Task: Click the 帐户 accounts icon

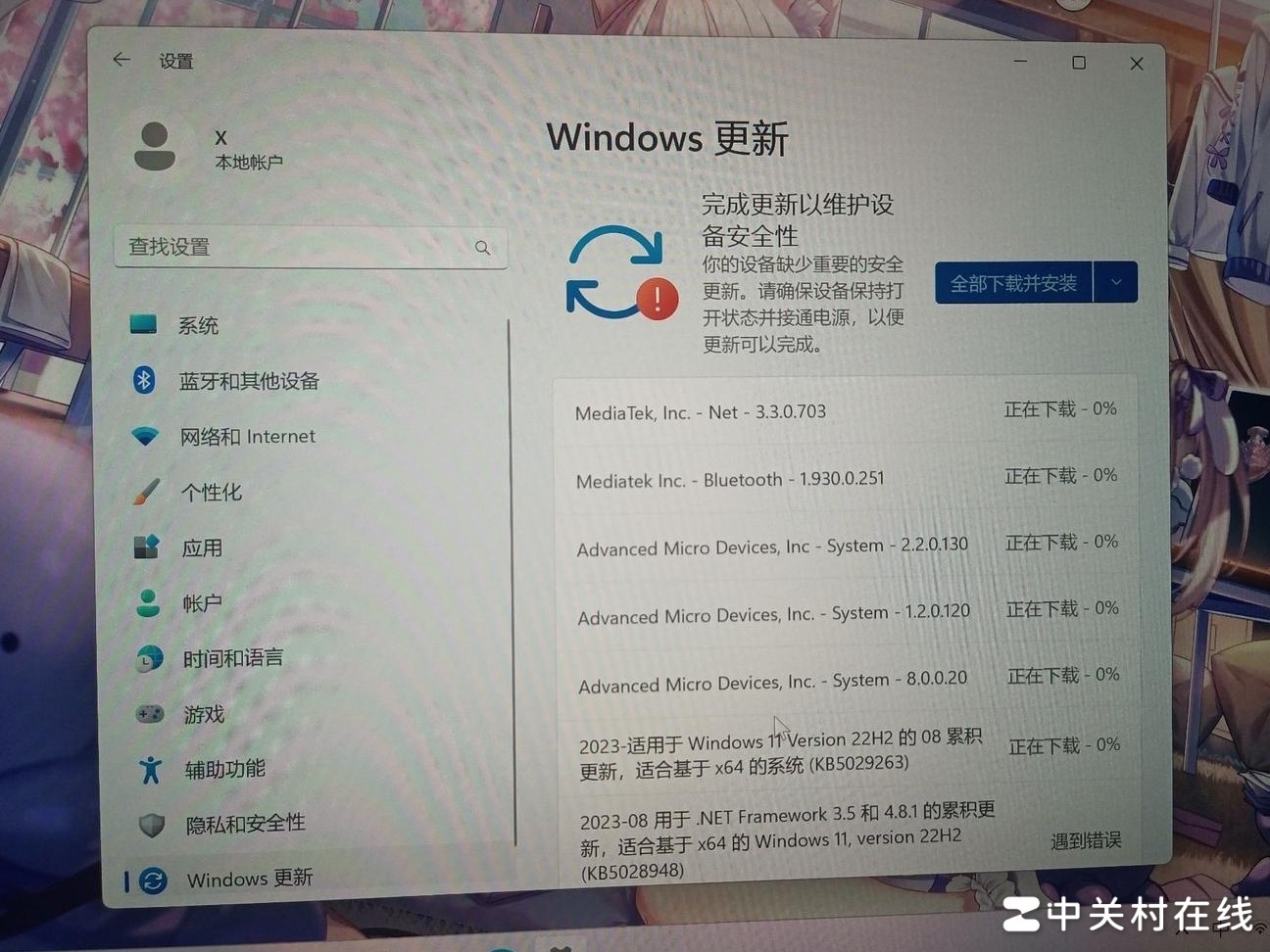Action: [x=148, y=603]
